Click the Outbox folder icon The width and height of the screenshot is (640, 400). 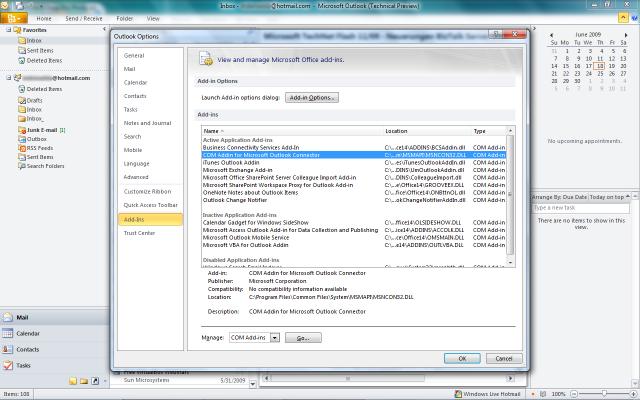pyautogui.click(x=22, y=139)
